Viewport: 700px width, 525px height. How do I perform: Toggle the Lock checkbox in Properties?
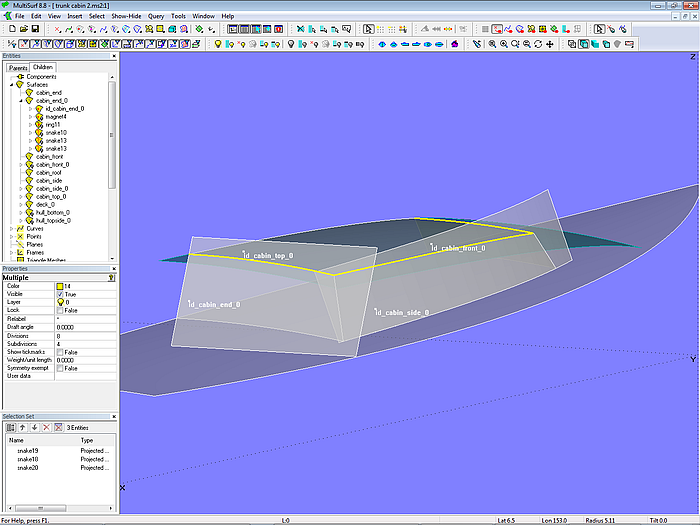click(60, 310)
